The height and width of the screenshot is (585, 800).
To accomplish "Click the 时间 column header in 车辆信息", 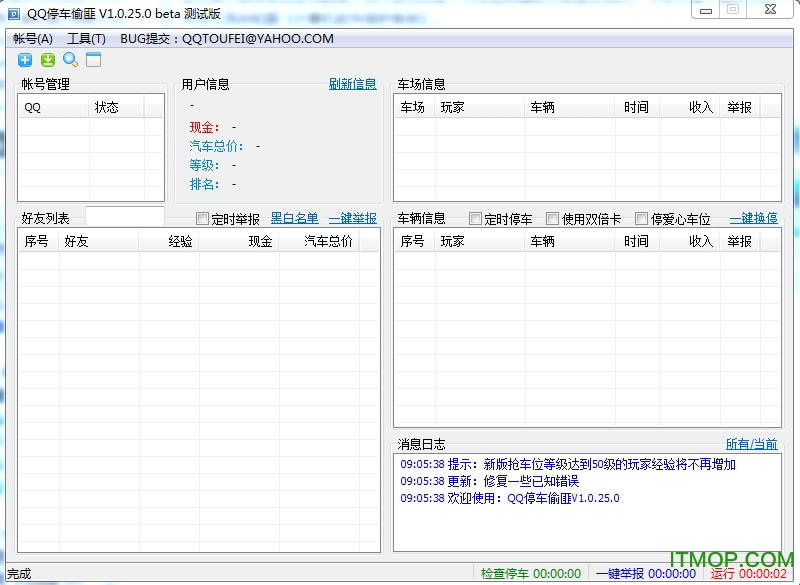I will point(637,242).
